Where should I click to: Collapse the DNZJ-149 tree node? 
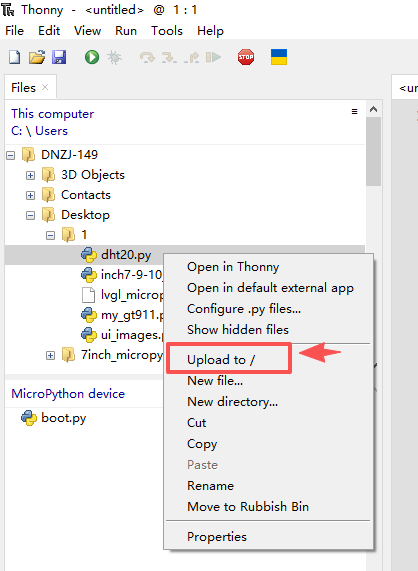tap(11, 155)
